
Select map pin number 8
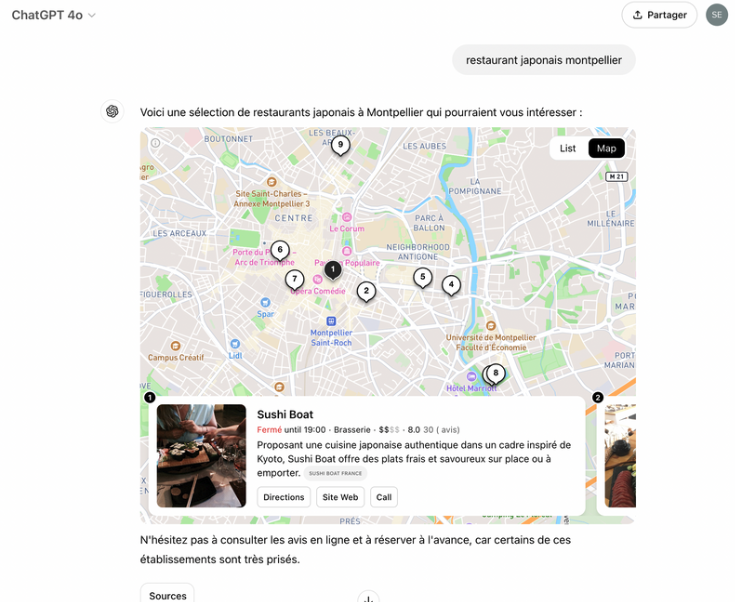point(495,374)
